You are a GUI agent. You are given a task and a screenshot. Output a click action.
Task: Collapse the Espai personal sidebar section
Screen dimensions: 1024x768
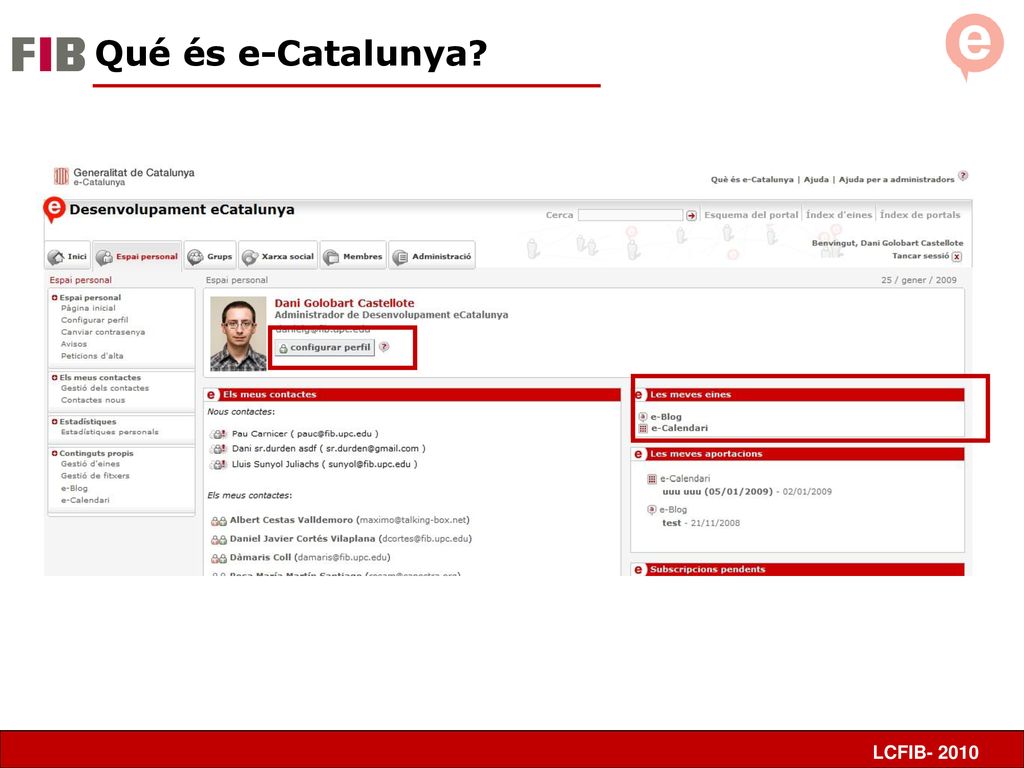pos(55,298)
